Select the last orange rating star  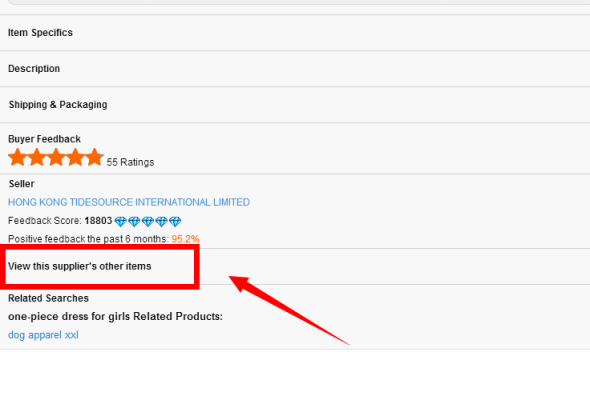[94, 157]
